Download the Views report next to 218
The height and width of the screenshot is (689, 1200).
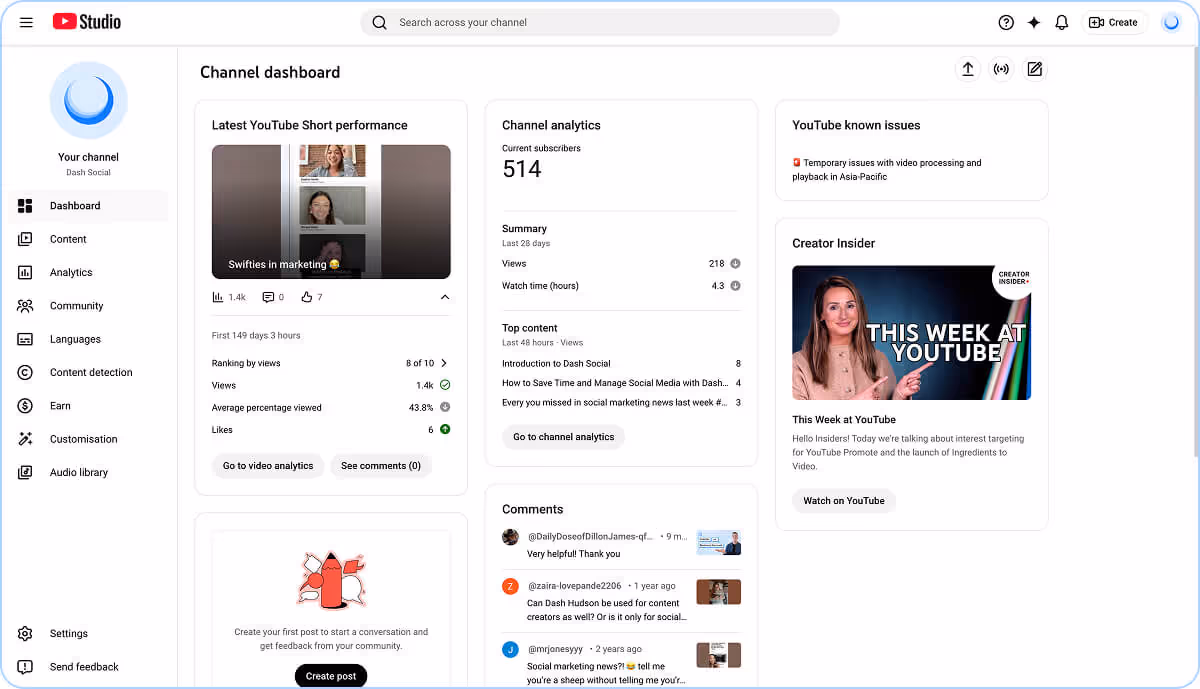[735, 263]
